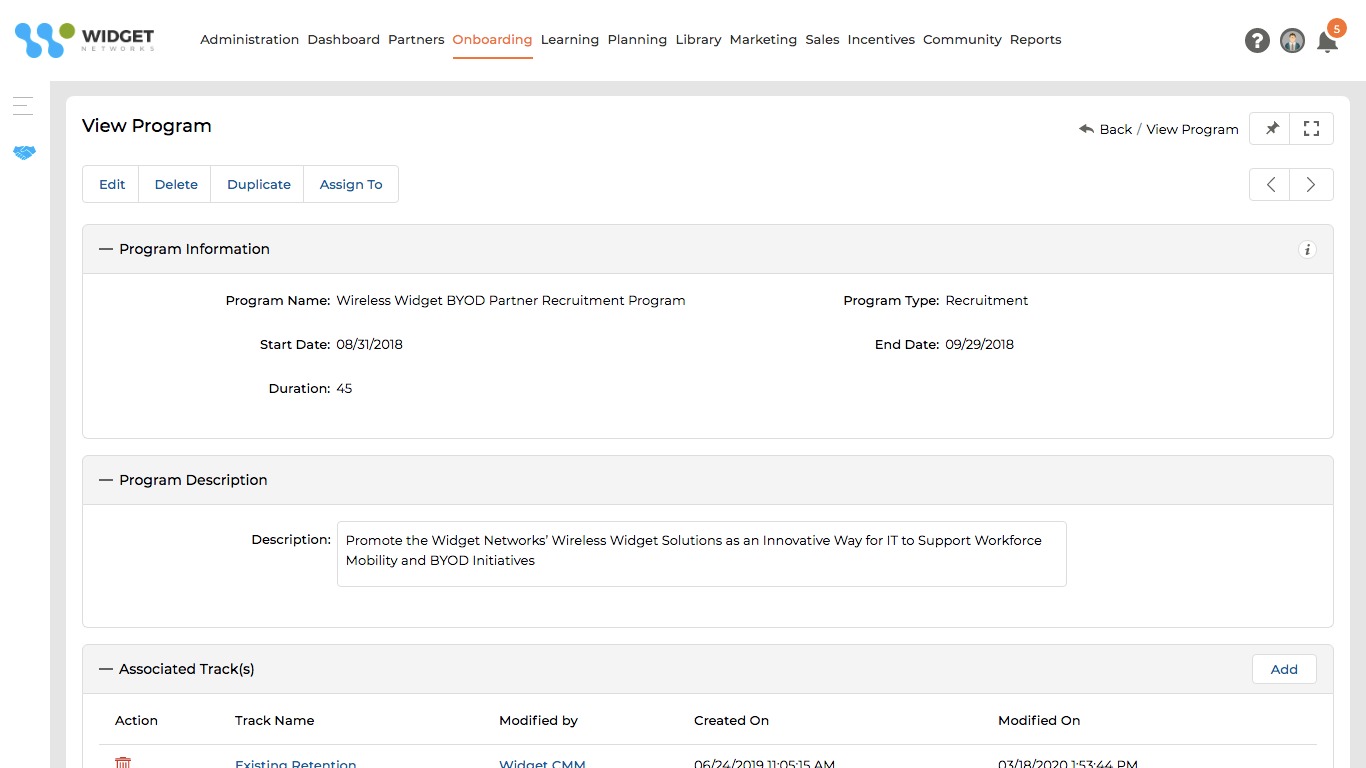Delete the Existing Retention track trash icon
This screenshot has width=1366, height=768.
tap(123, 763)
